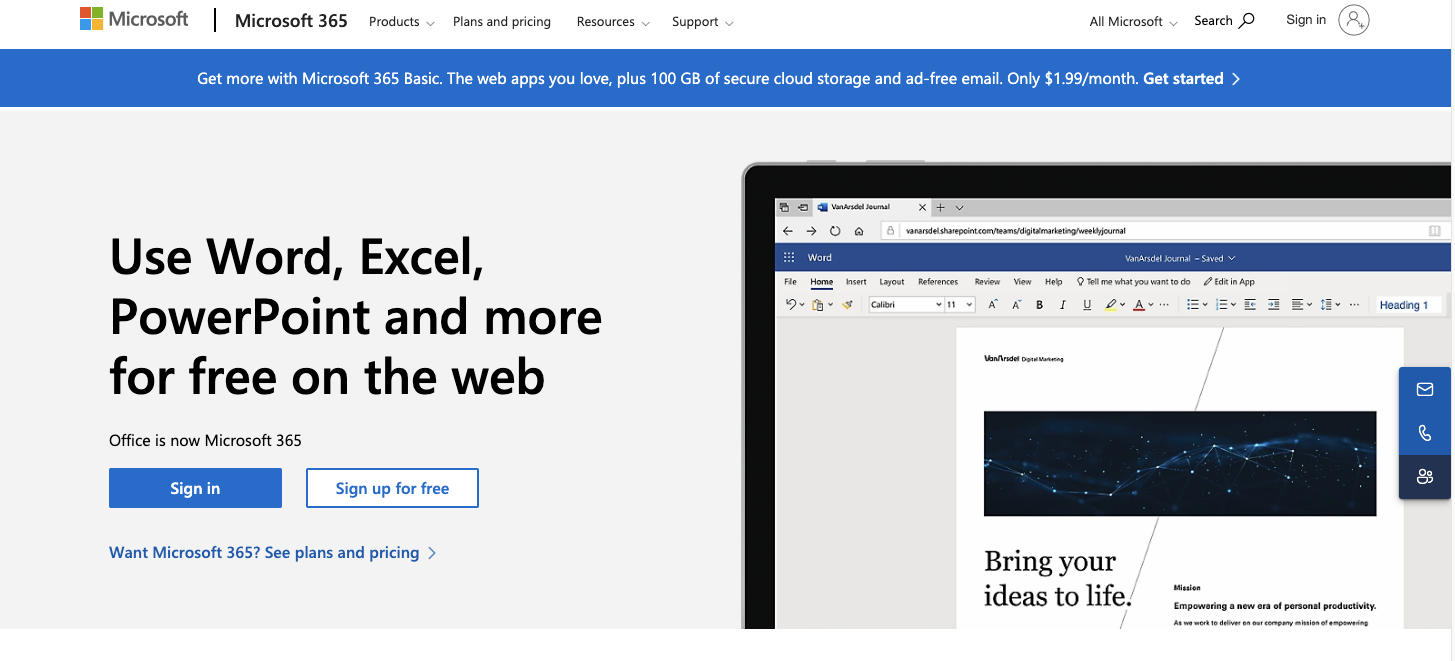1455x661 pixels.
Task: Click the reading view icon in address bar
Action: (1434, 231)
